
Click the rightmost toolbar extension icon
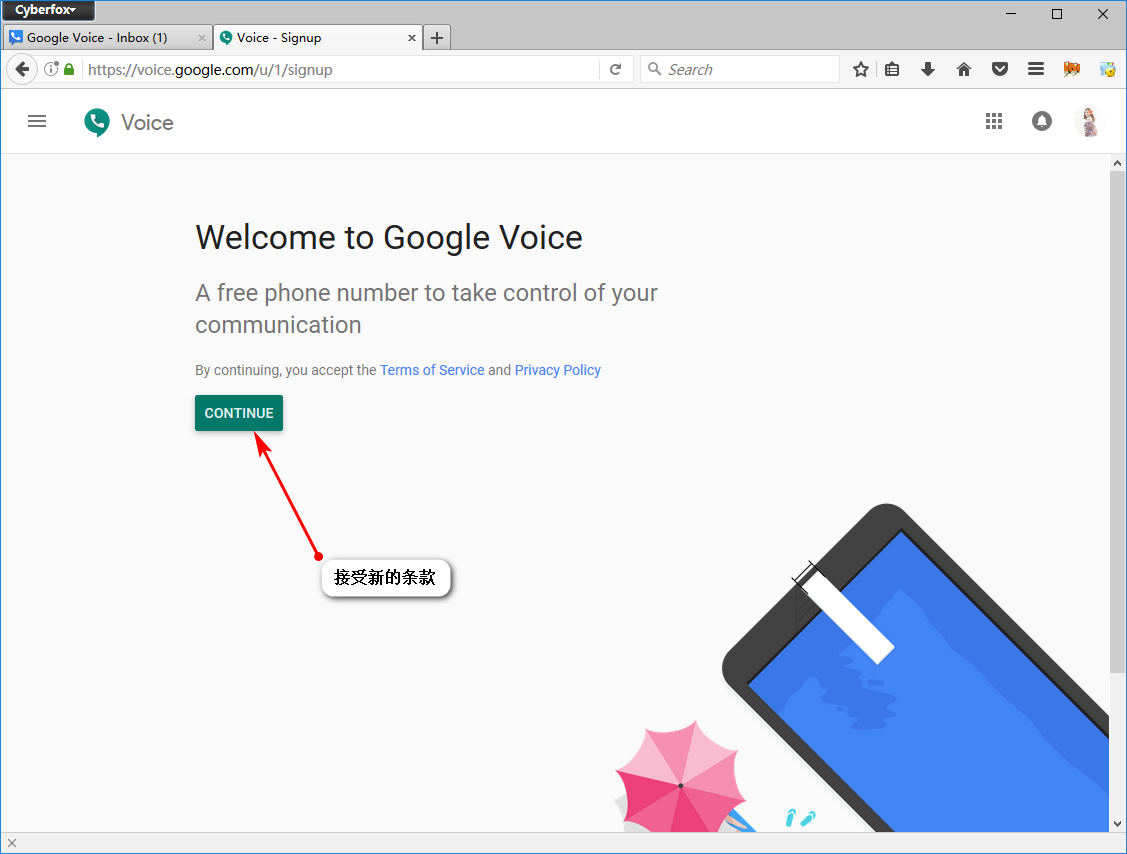(1108, 70)
